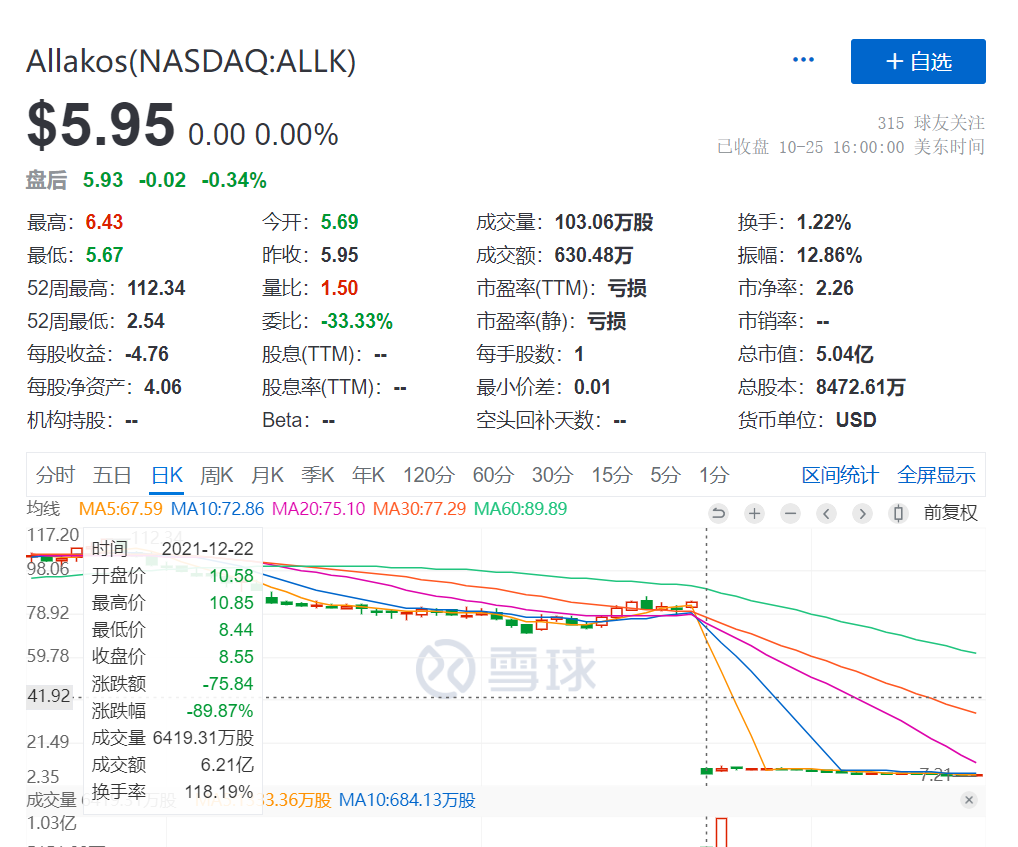Select the 日K chart tab

tap(167, 475)
